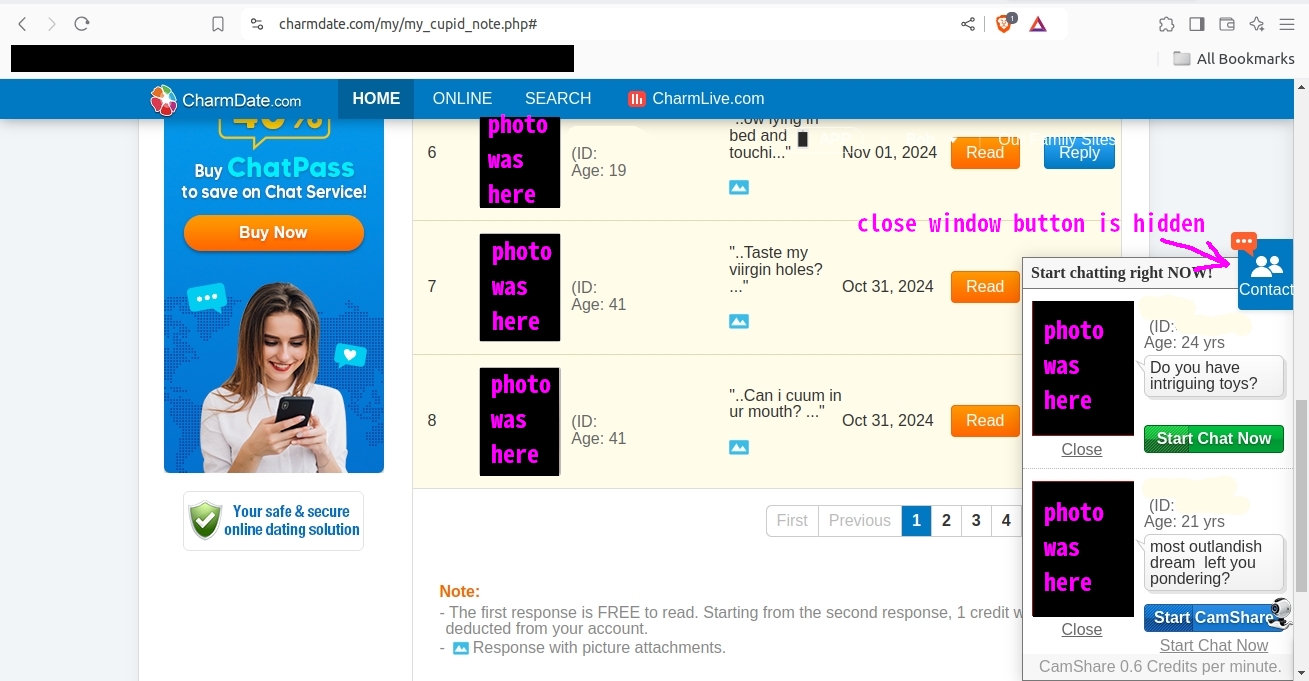The height and width of the screenshot is (681, 1309).
Task: Open the SEARCH tab
Action: pos(557,98)
